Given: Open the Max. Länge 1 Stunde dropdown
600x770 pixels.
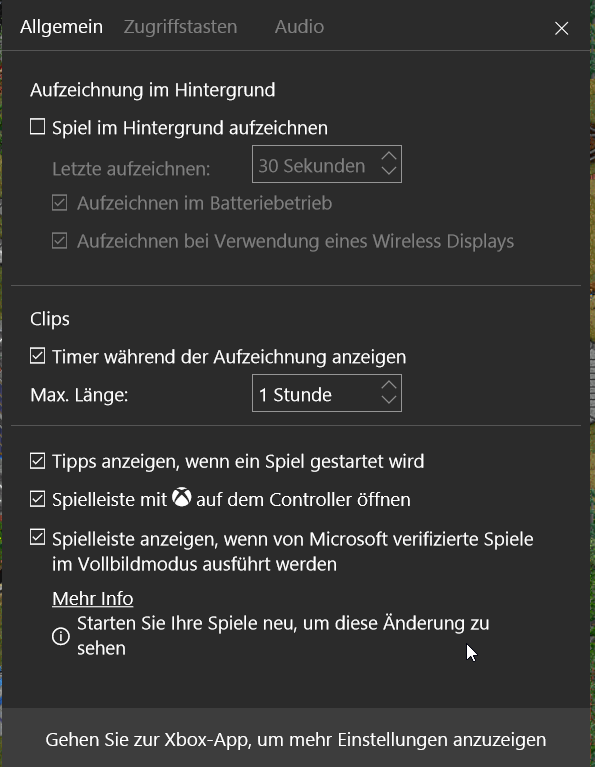Looking at the screenshot, I should tap(315, 395).
